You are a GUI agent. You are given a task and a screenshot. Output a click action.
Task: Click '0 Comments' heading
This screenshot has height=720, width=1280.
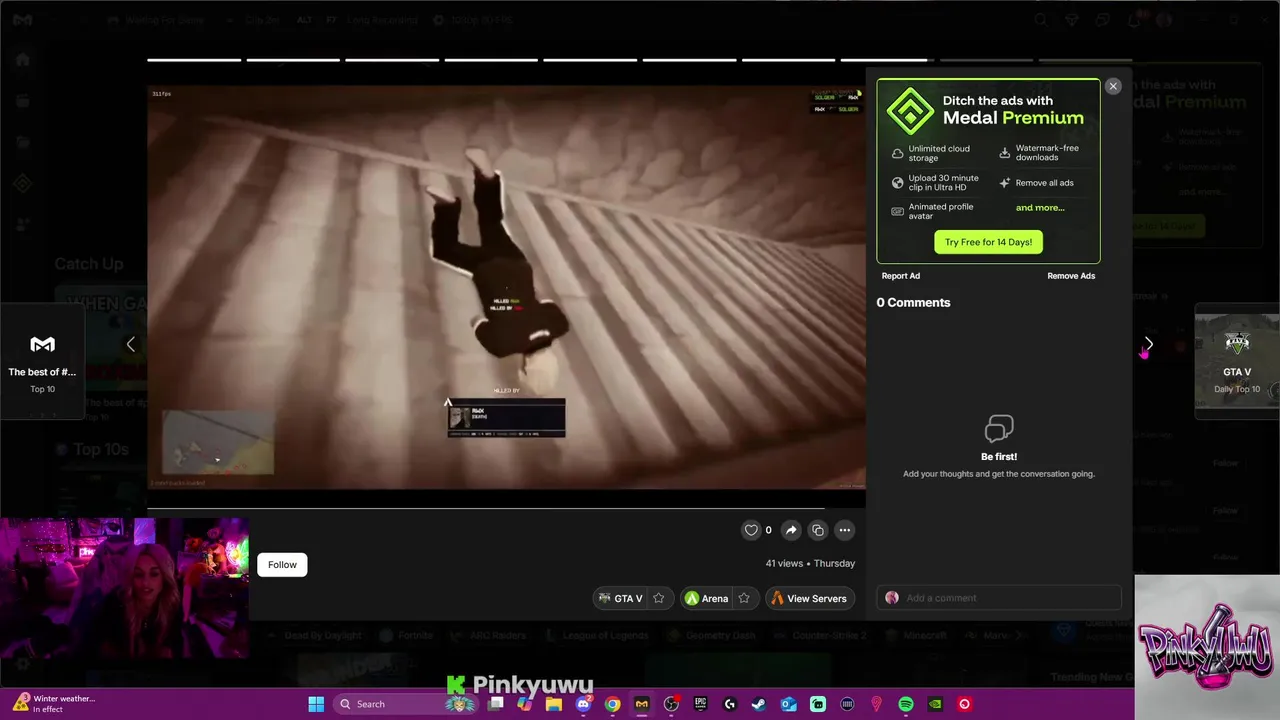[913, 302]
